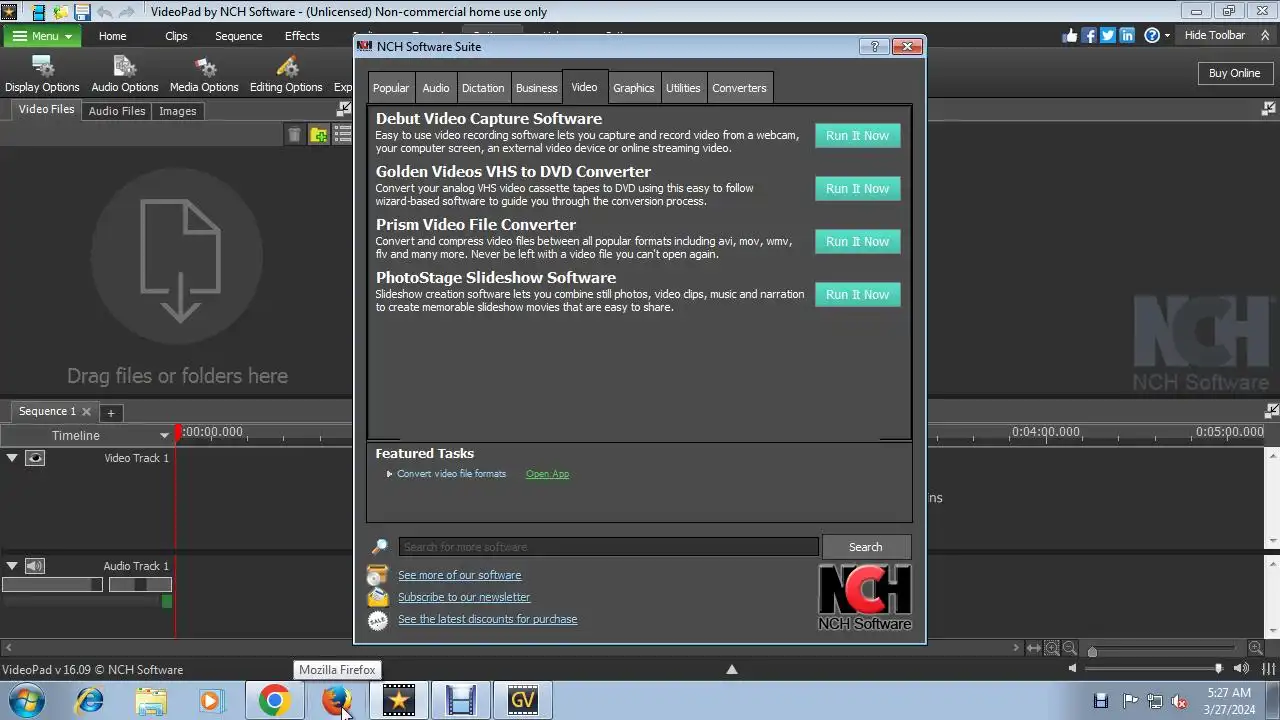Click the Golden Videos GV taskbar icon
The height and width of the screenshot is (720, 1280).
[522, 700]
